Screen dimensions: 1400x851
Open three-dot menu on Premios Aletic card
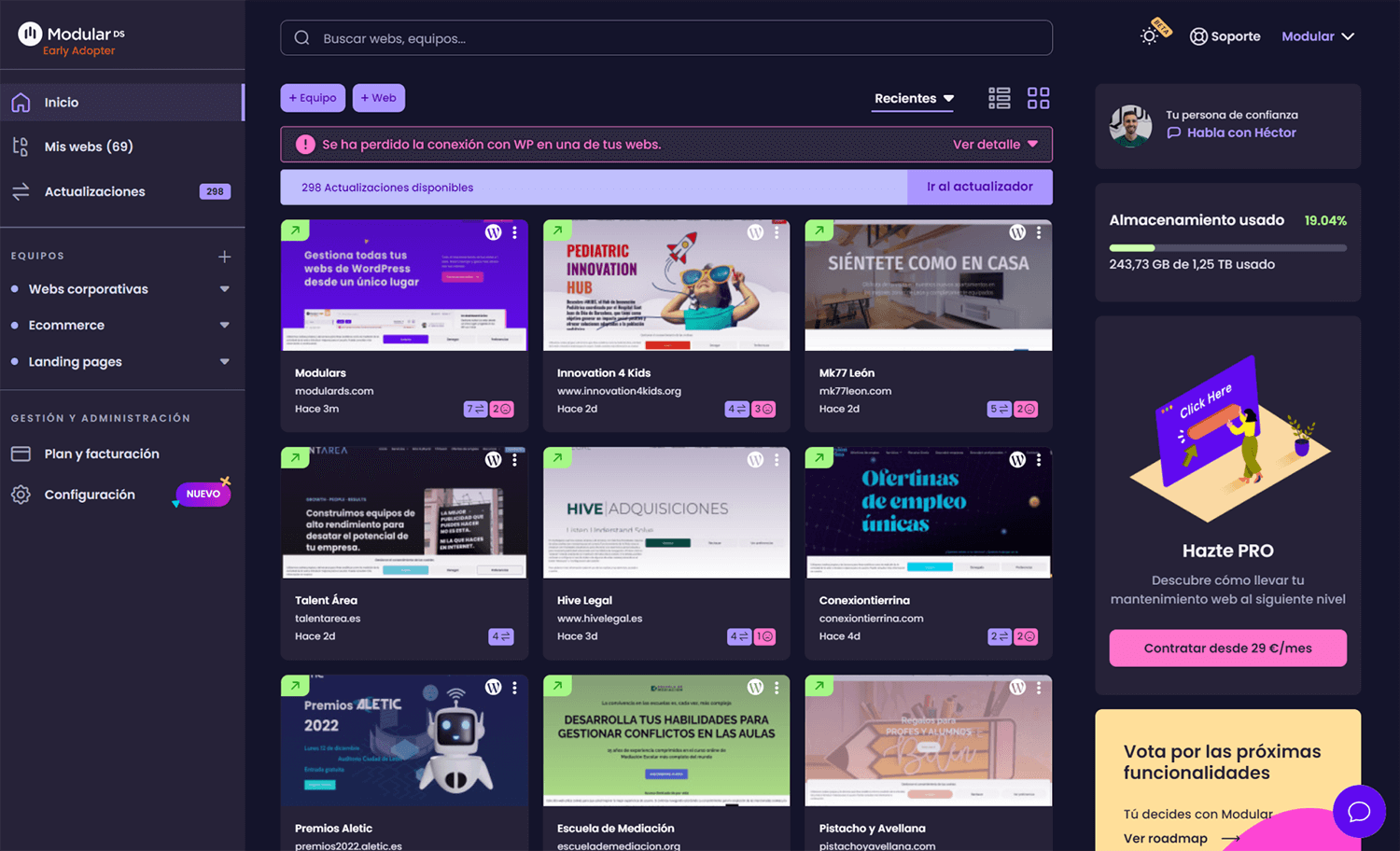(x=514, y=688)
